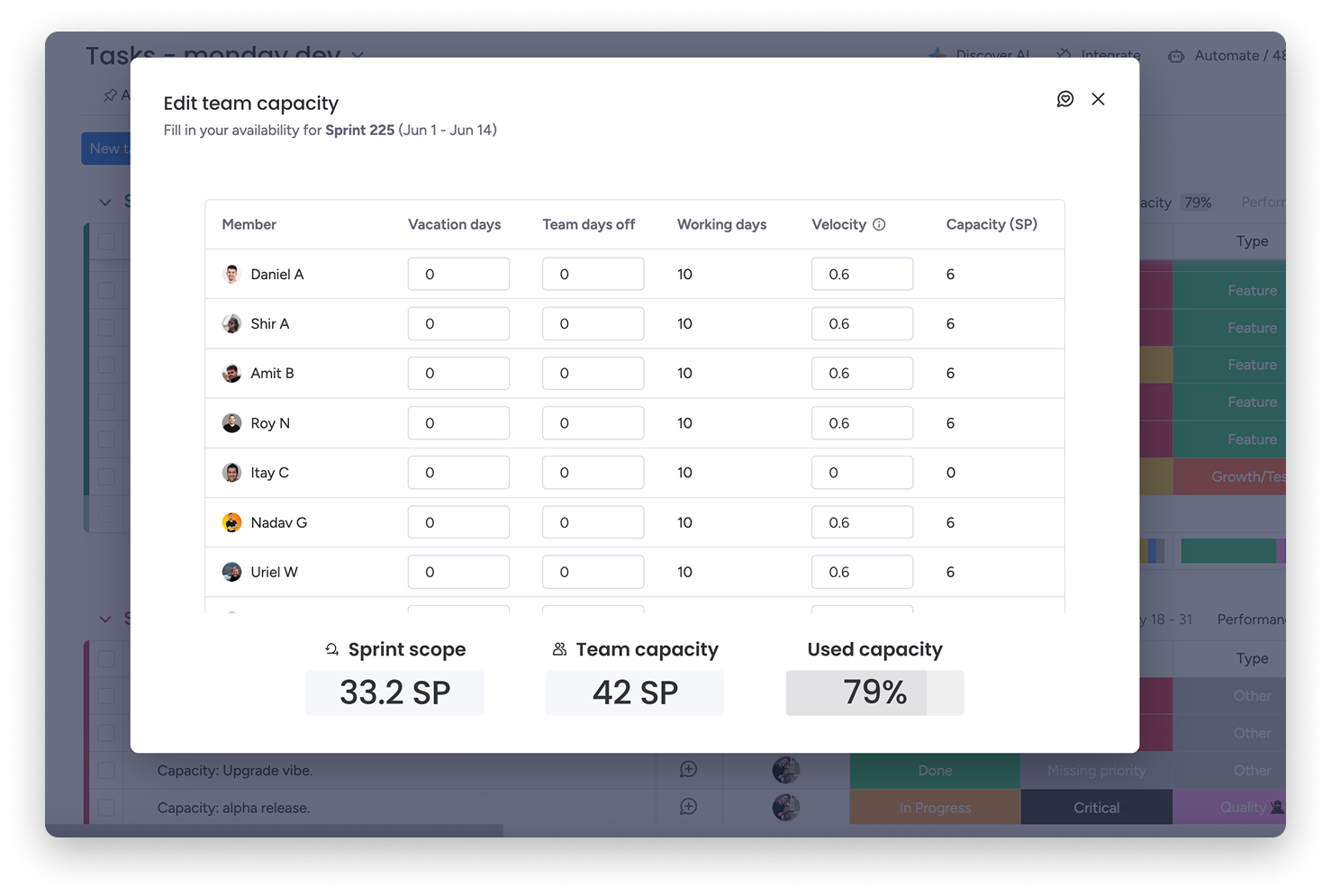Edit Daniel A's team days off field

coord(593,274)
